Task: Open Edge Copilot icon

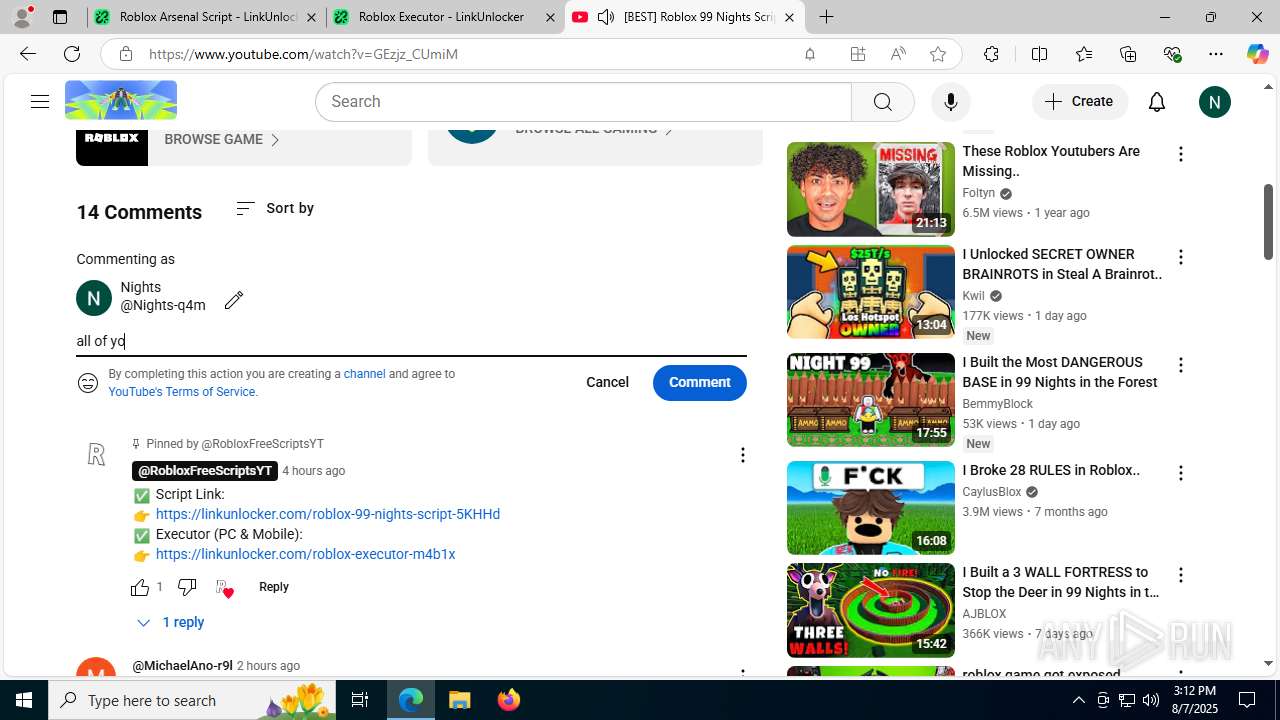Action: click(x=1257, y=54)
